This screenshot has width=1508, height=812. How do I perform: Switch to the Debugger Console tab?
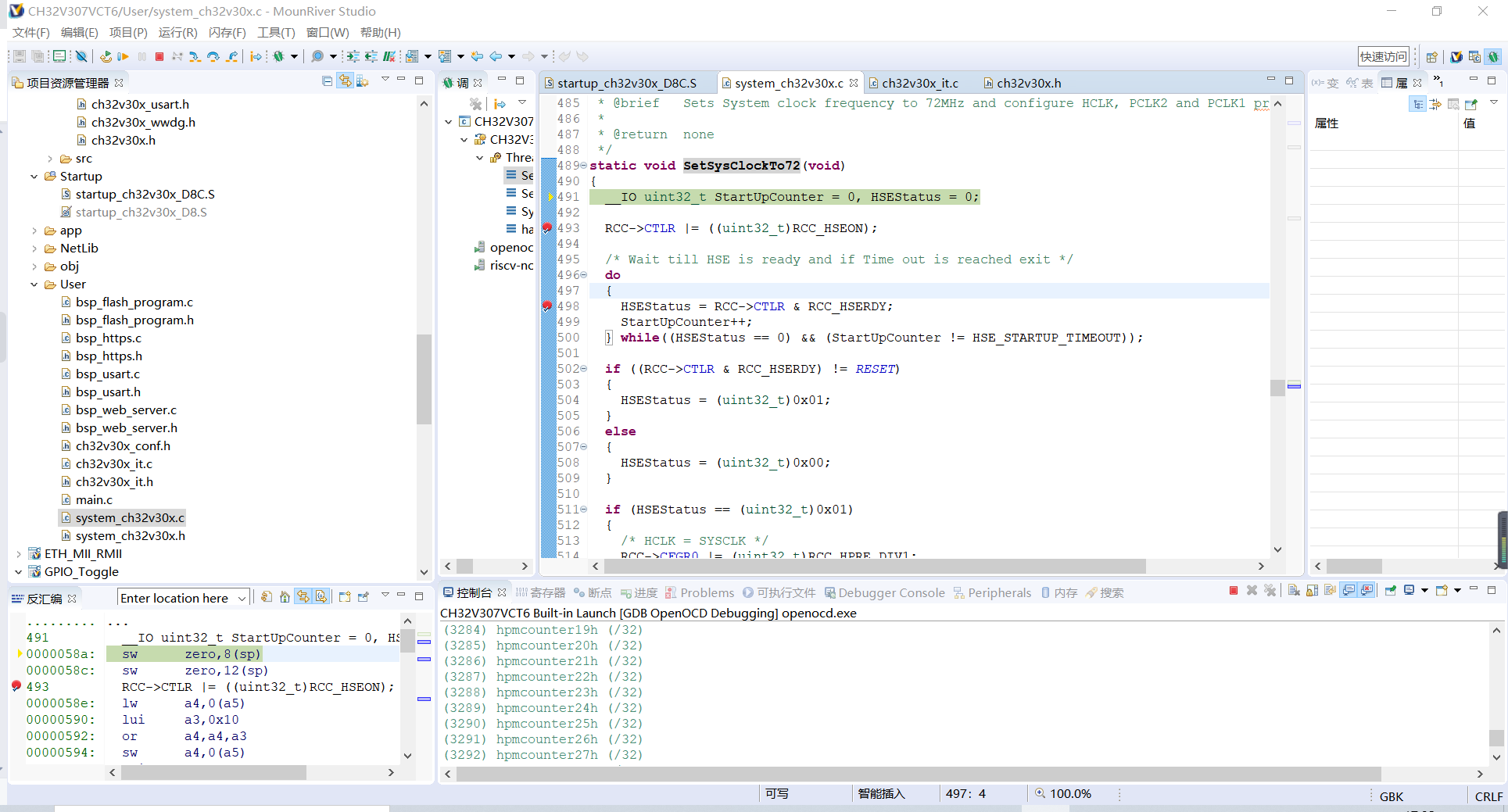click(x=884, y=593)
